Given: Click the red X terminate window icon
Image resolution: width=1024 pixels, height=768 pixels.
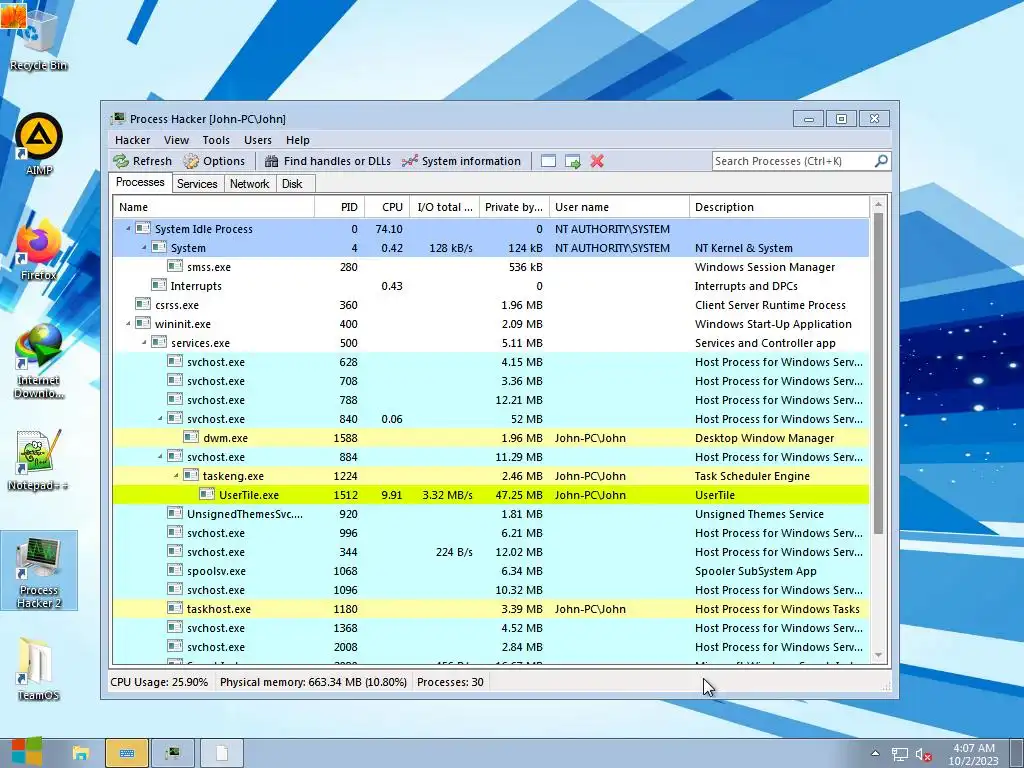Looking at the screenshot, I should [597, 161].
